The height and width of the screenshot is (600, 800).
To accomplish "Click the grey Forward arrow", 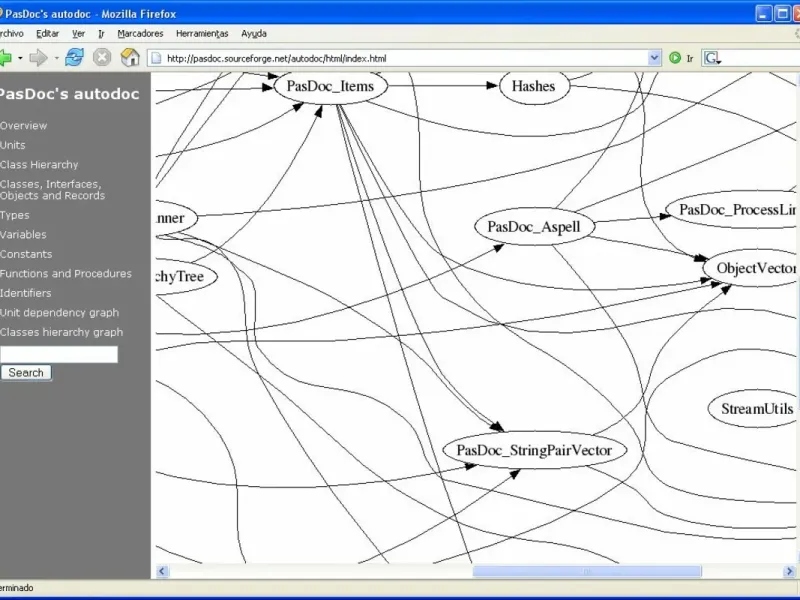I will click(39, 58).
